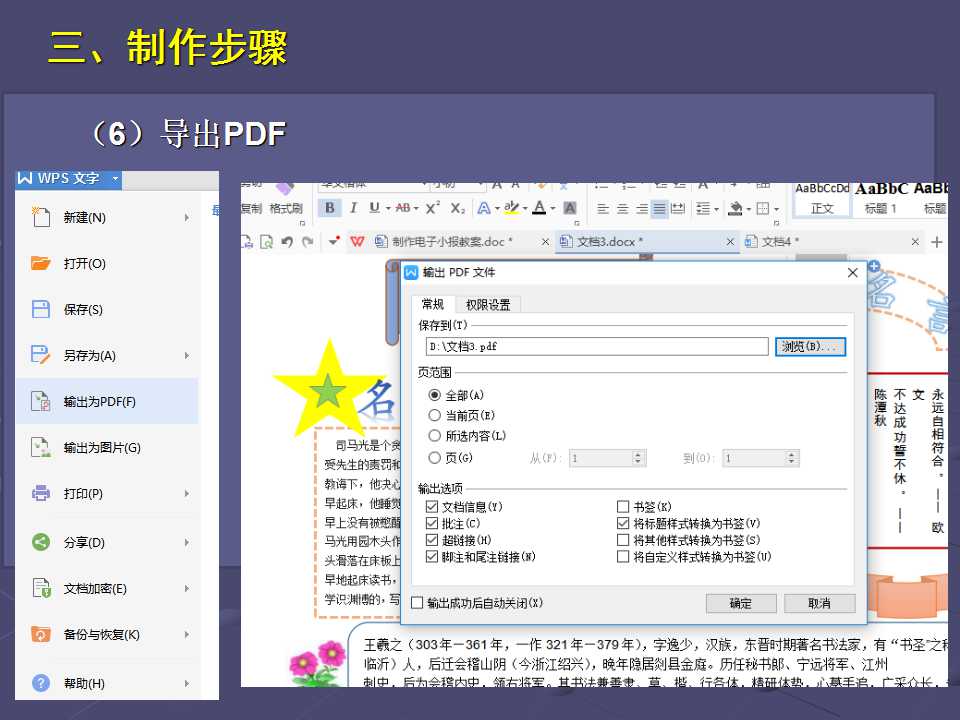The image size is (960, 720).
Task: Click the 保存(S) save disk icon
Action: (41, 309)
